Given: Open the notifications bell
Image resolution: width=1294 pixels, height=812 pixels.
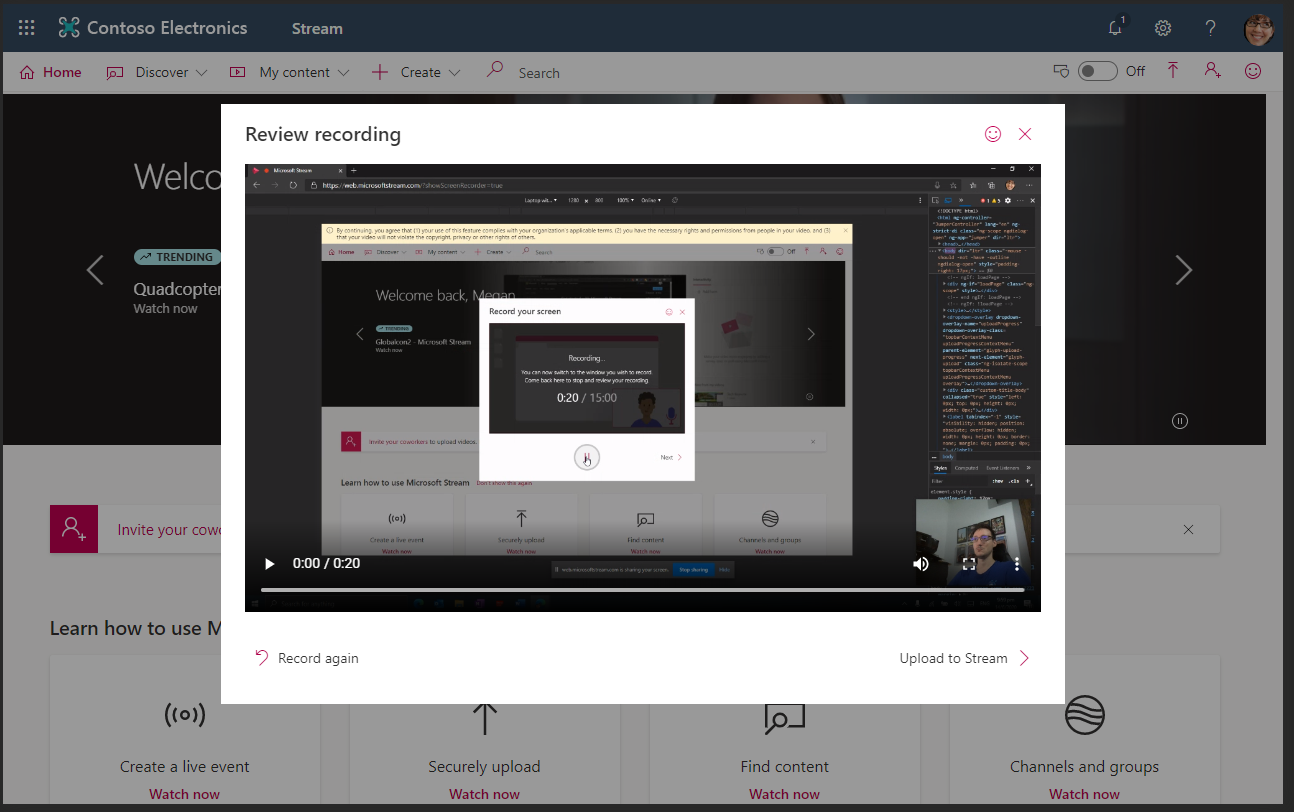Looking at the screenshot, I should point(1116,28).
